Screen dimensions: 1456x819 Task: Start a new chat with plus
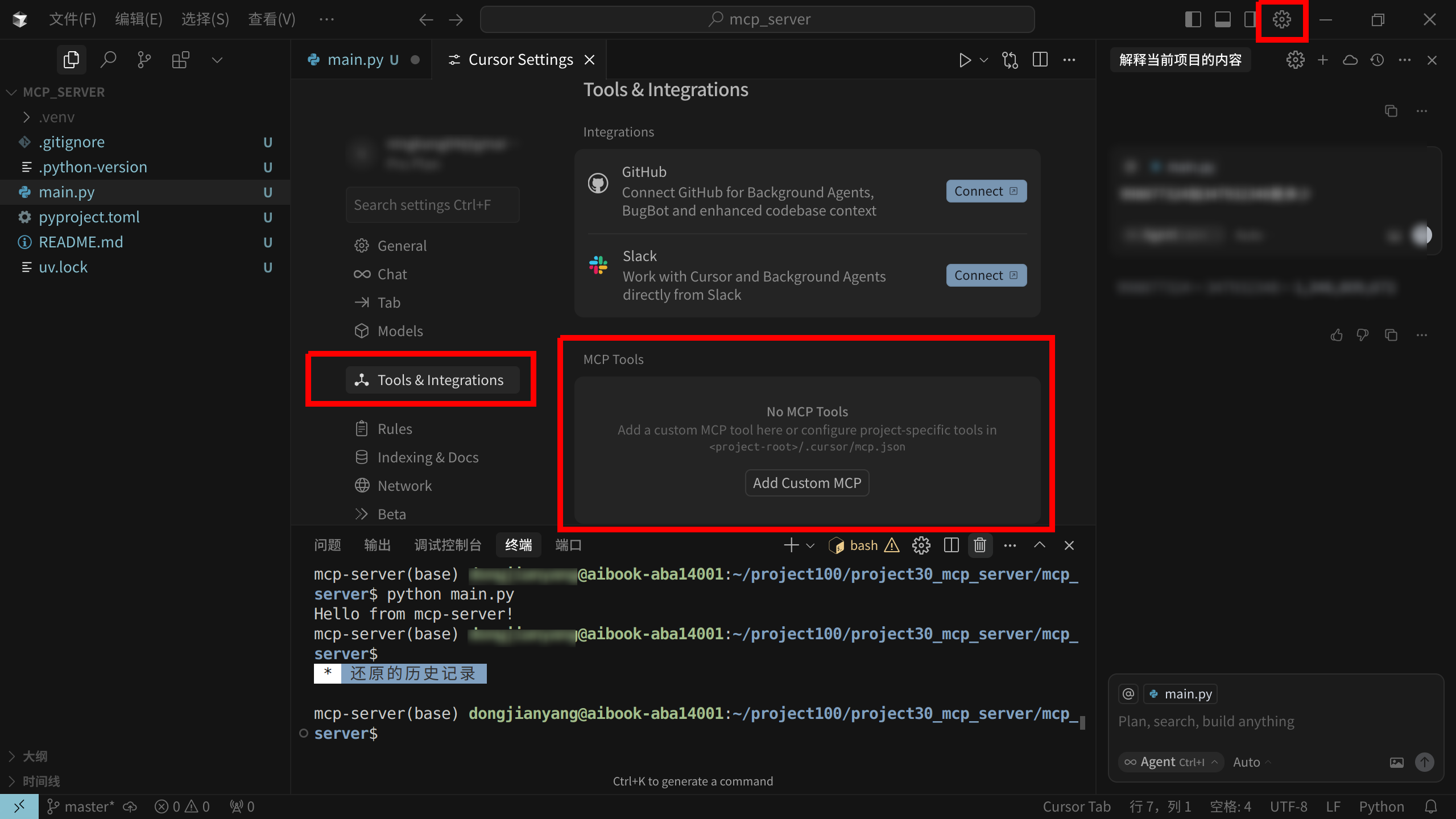[x=1323, y=60]
